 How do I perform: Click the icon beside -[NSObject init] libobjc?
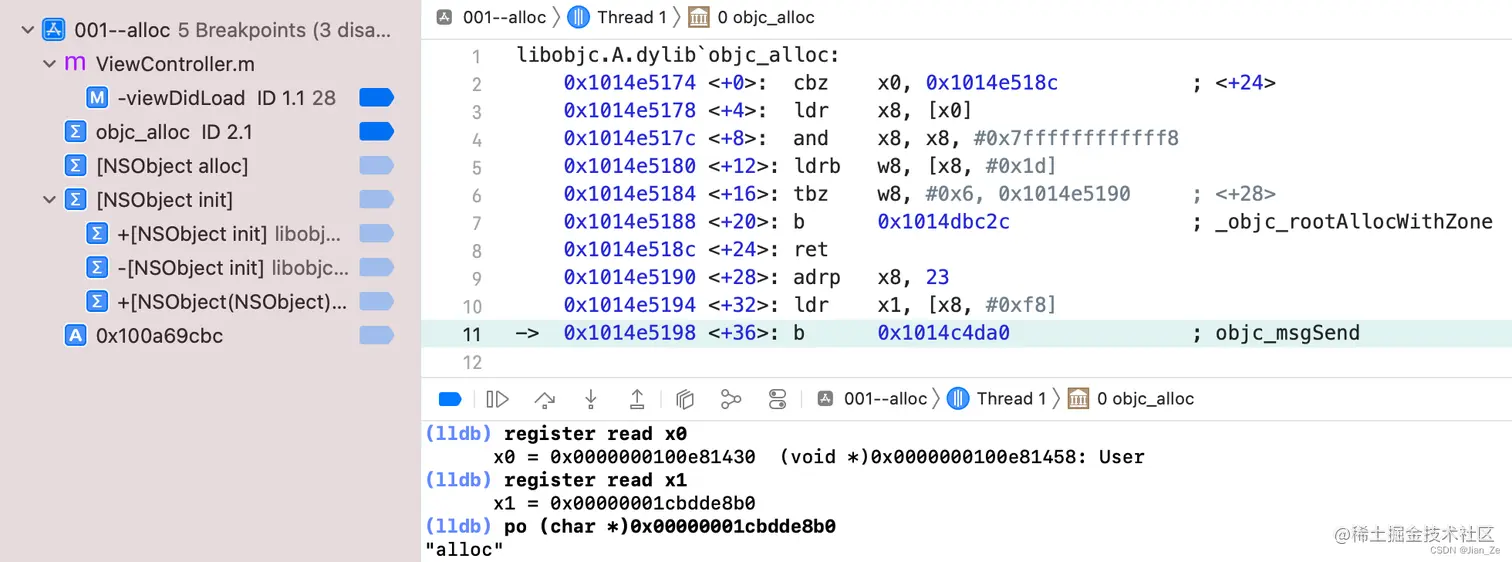[x=97, y=268]
